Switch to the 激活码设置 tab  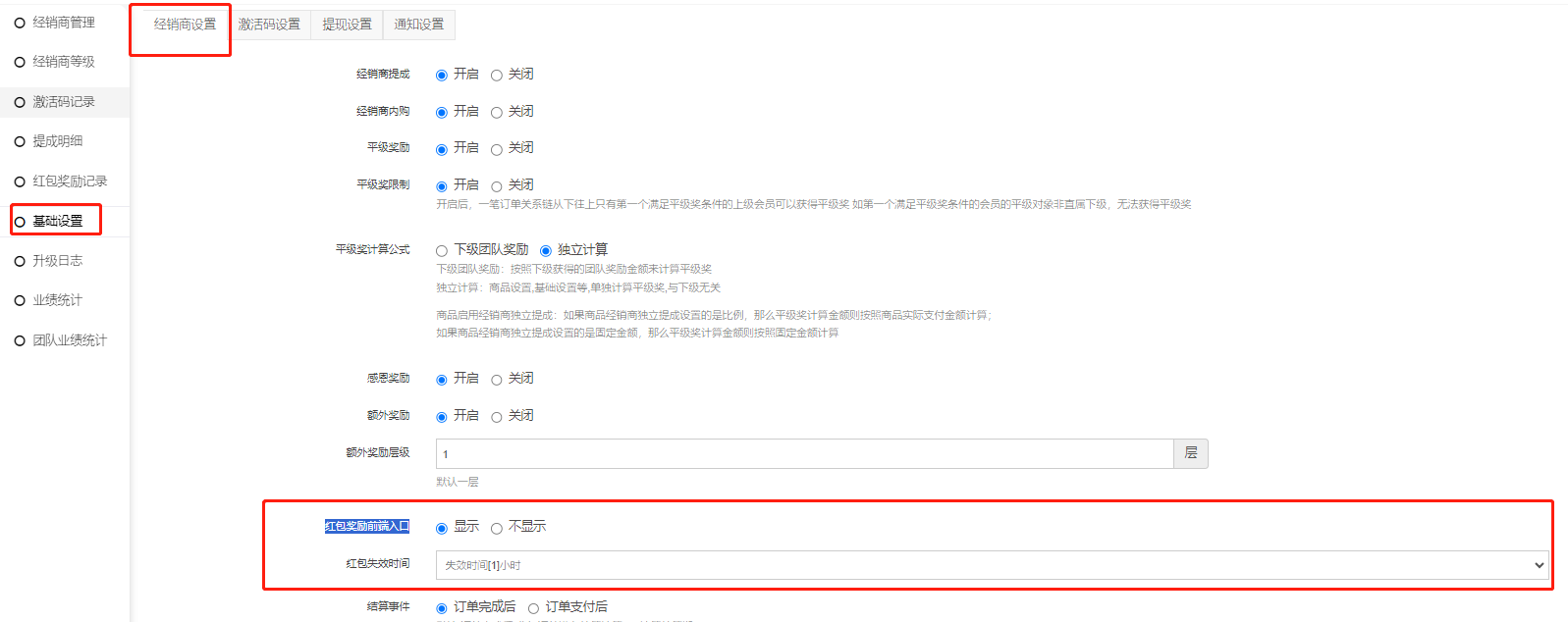(269, 25)
